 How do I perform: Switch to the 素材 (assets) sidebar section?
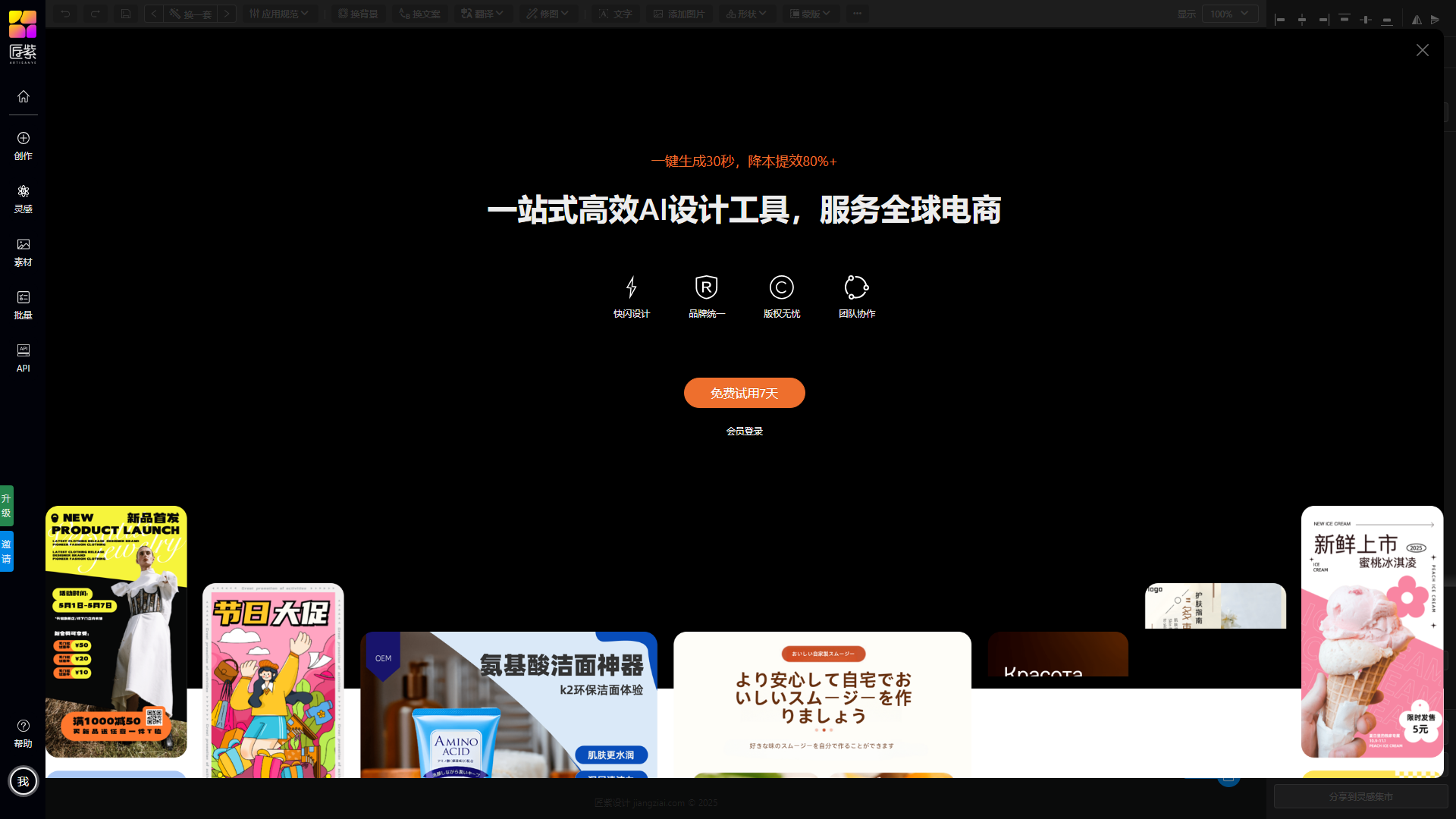(23, 252)
